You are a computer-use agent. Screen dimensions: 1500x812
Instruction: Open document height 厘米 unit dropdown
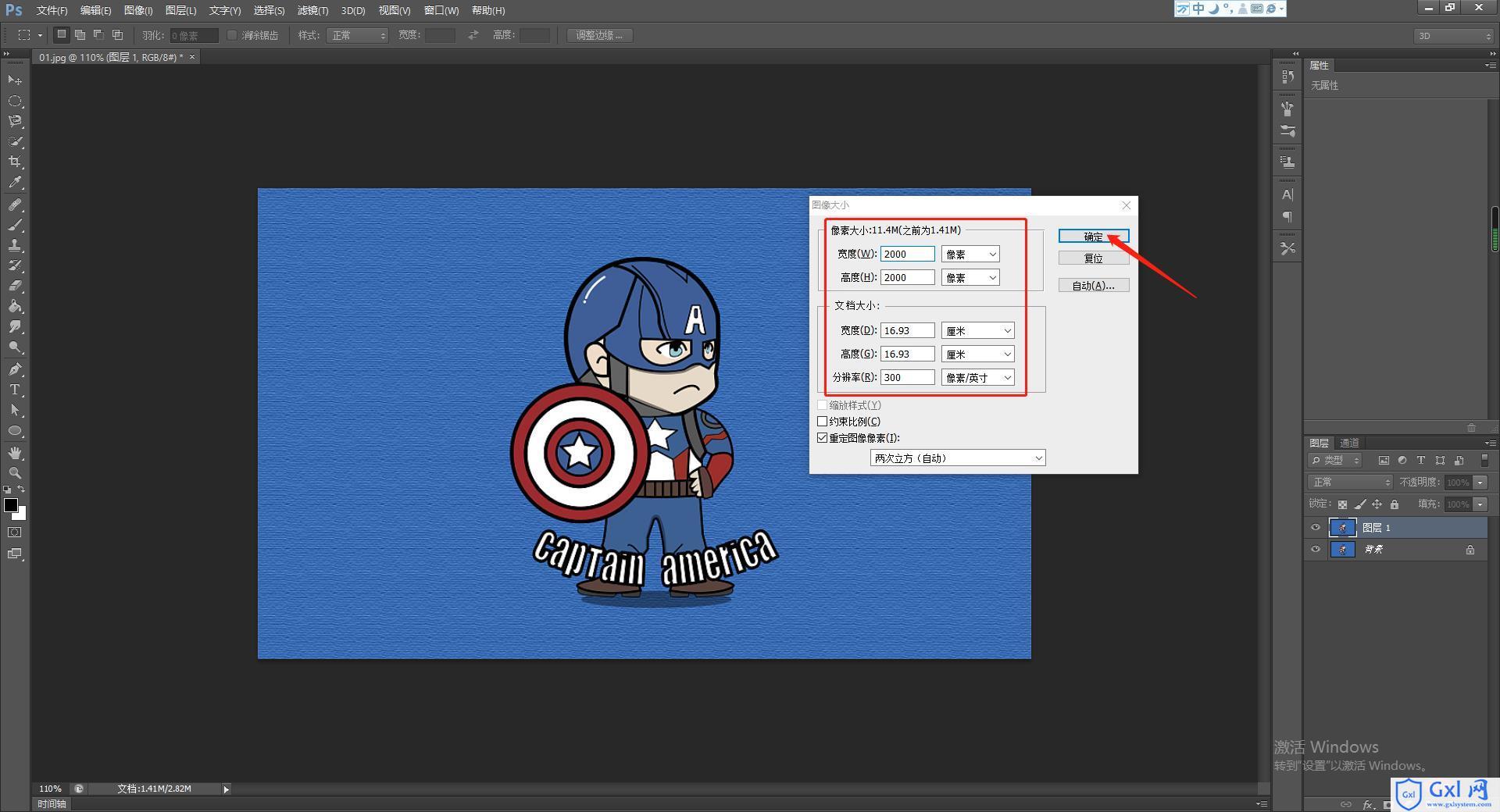pyautogui.click(x=978, y=354)
